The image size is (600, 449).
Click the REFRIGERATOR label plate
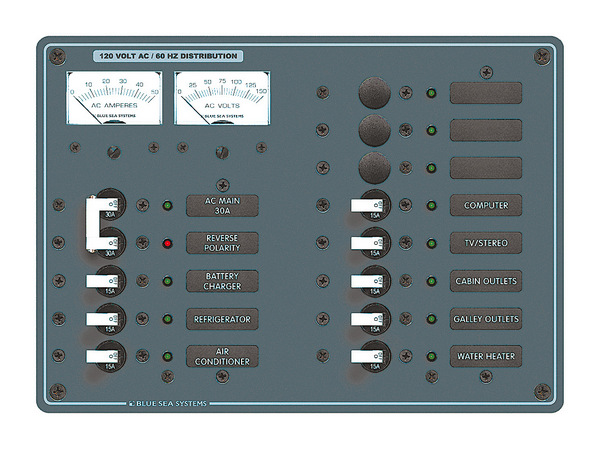point(222,319)
